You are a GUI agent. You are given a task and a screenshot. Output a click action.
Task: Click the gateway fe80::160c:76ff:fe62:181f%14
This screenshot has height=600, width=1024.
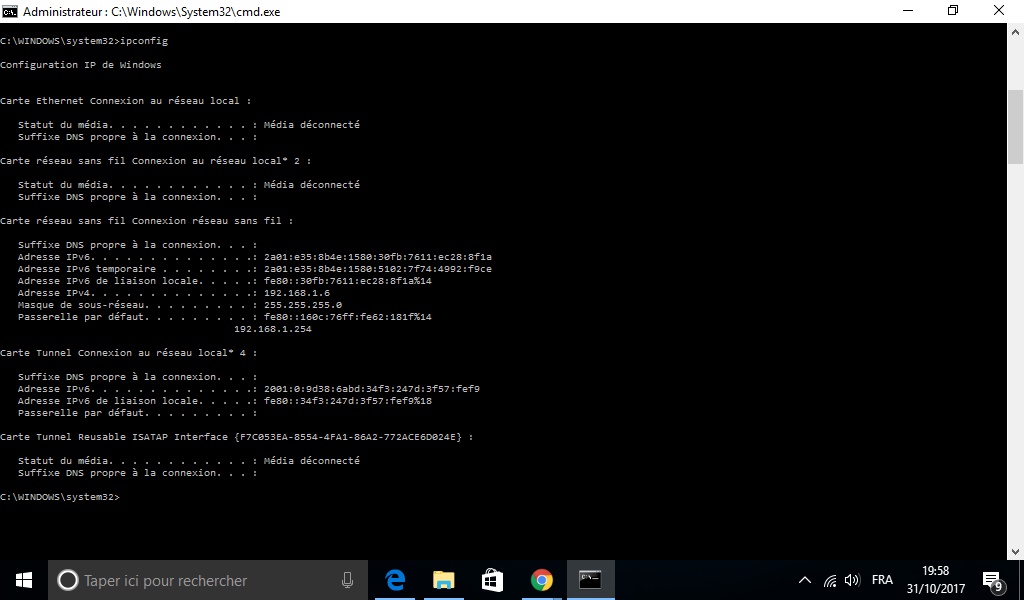click(347, 317)
